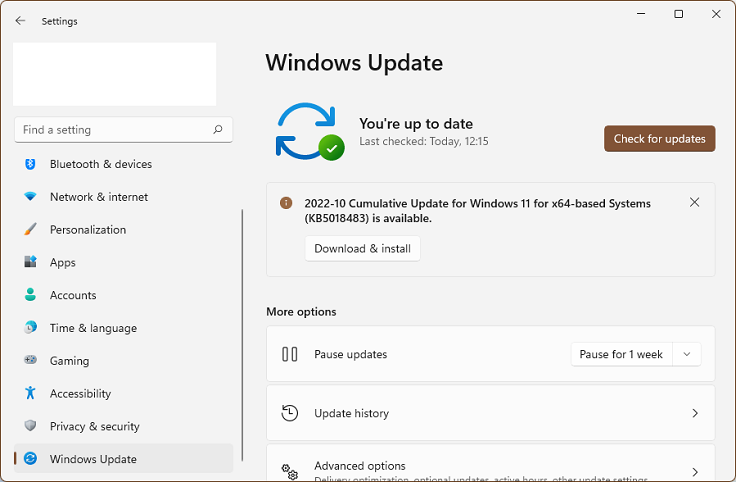Viewport: 736px width, 482px height.
Task: Click the Gaming controller icon
Action: (x=31, y=360)
